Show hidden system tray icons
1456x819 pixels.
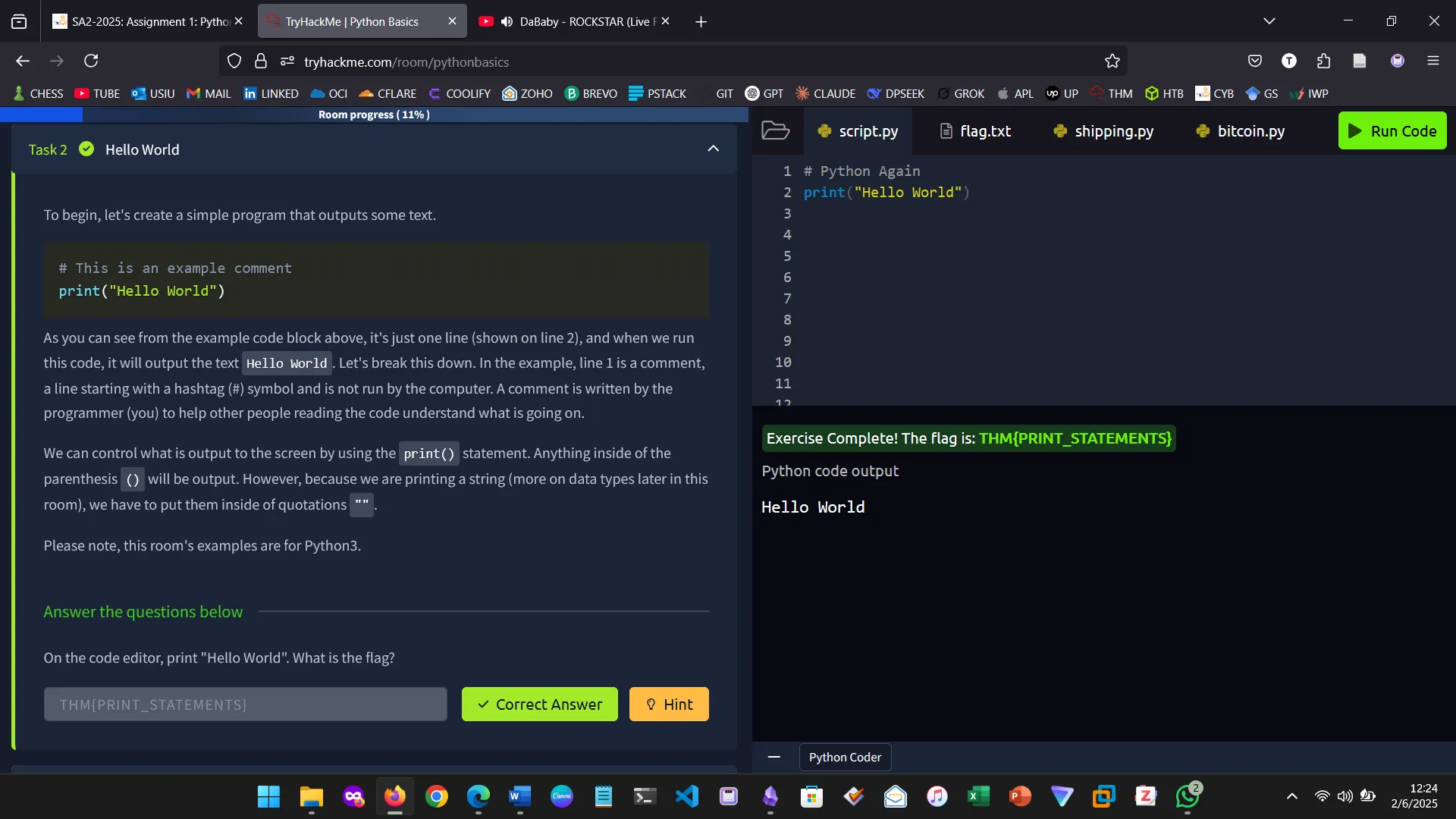click(x=1291, y=796)
